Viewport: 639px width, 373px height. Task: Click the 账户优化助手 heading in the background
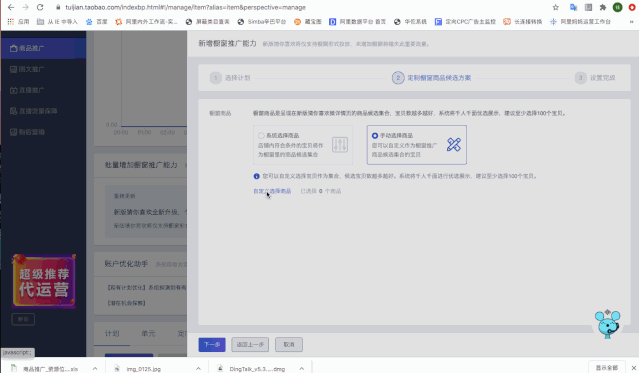[126, 264]
